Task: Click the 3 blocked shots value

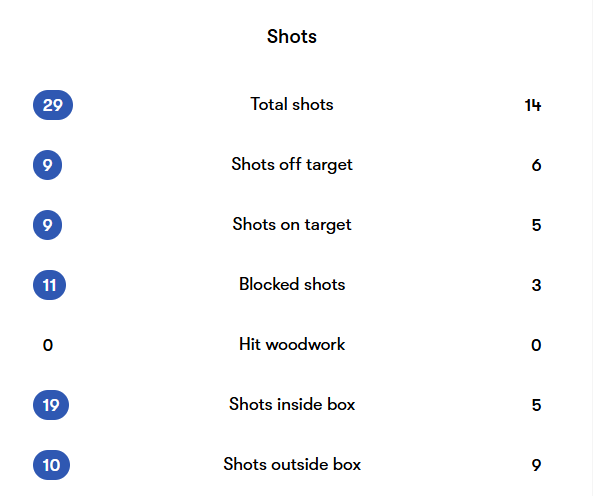Action: [536, 285]
